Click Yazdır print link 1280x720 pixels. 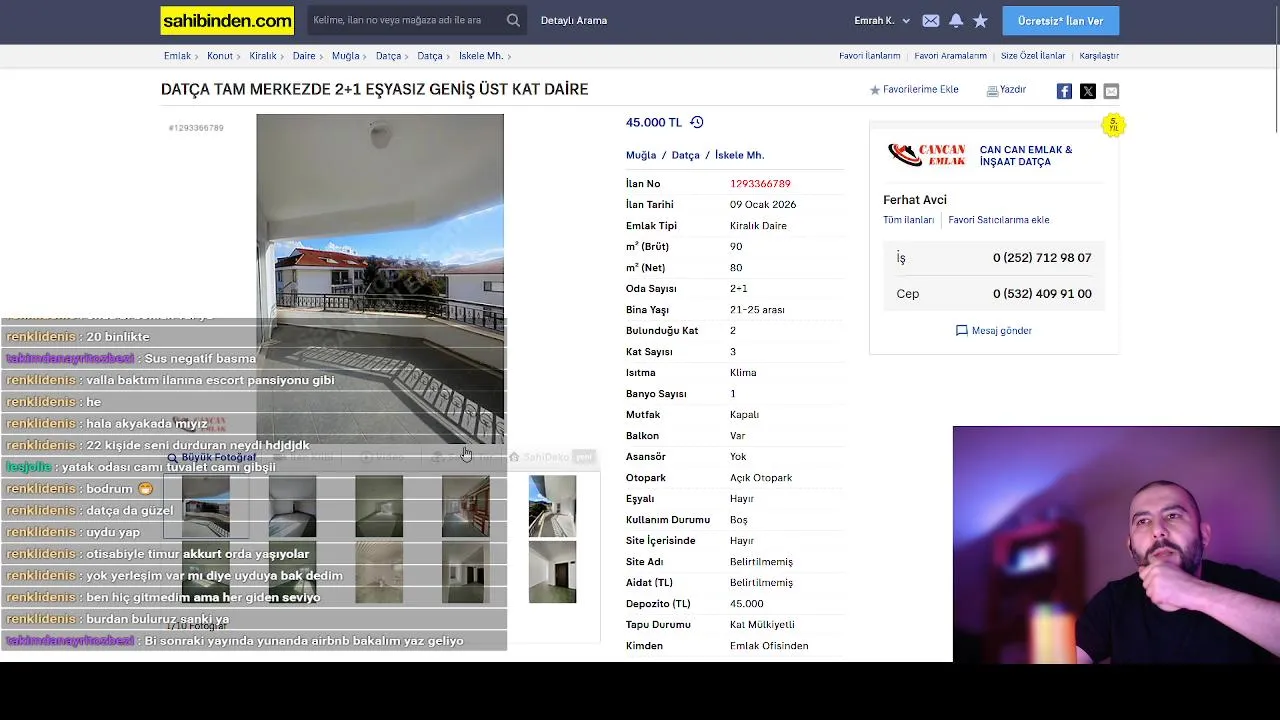point(1006,90)
